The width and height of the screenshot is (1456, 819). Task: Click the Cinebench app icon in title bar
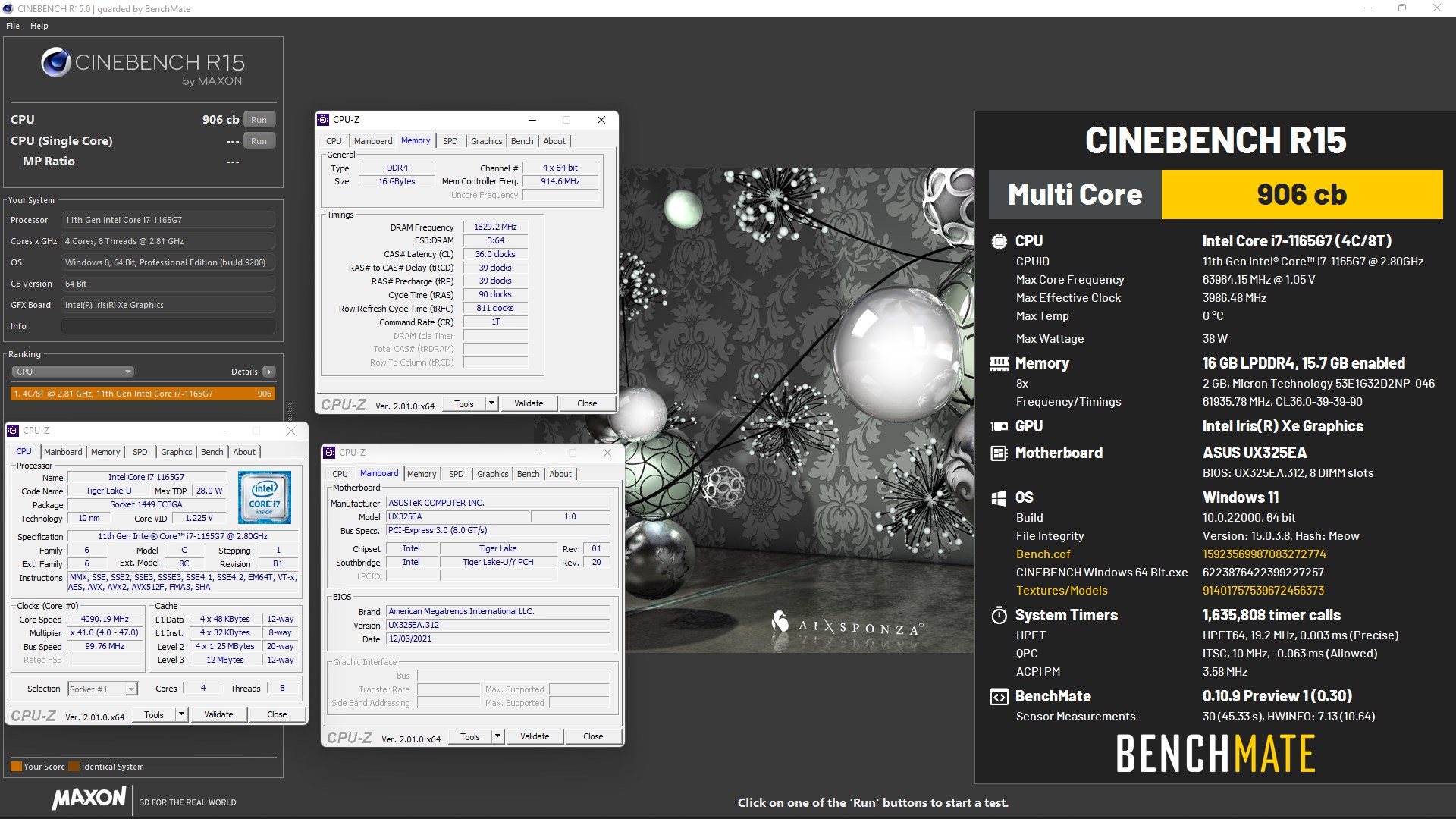point(8,8)
